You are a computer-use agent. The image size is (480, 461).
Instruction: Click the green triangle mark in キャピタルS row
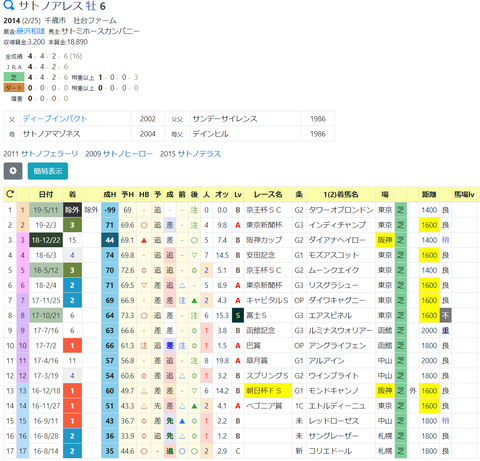(x=194, y=300)
